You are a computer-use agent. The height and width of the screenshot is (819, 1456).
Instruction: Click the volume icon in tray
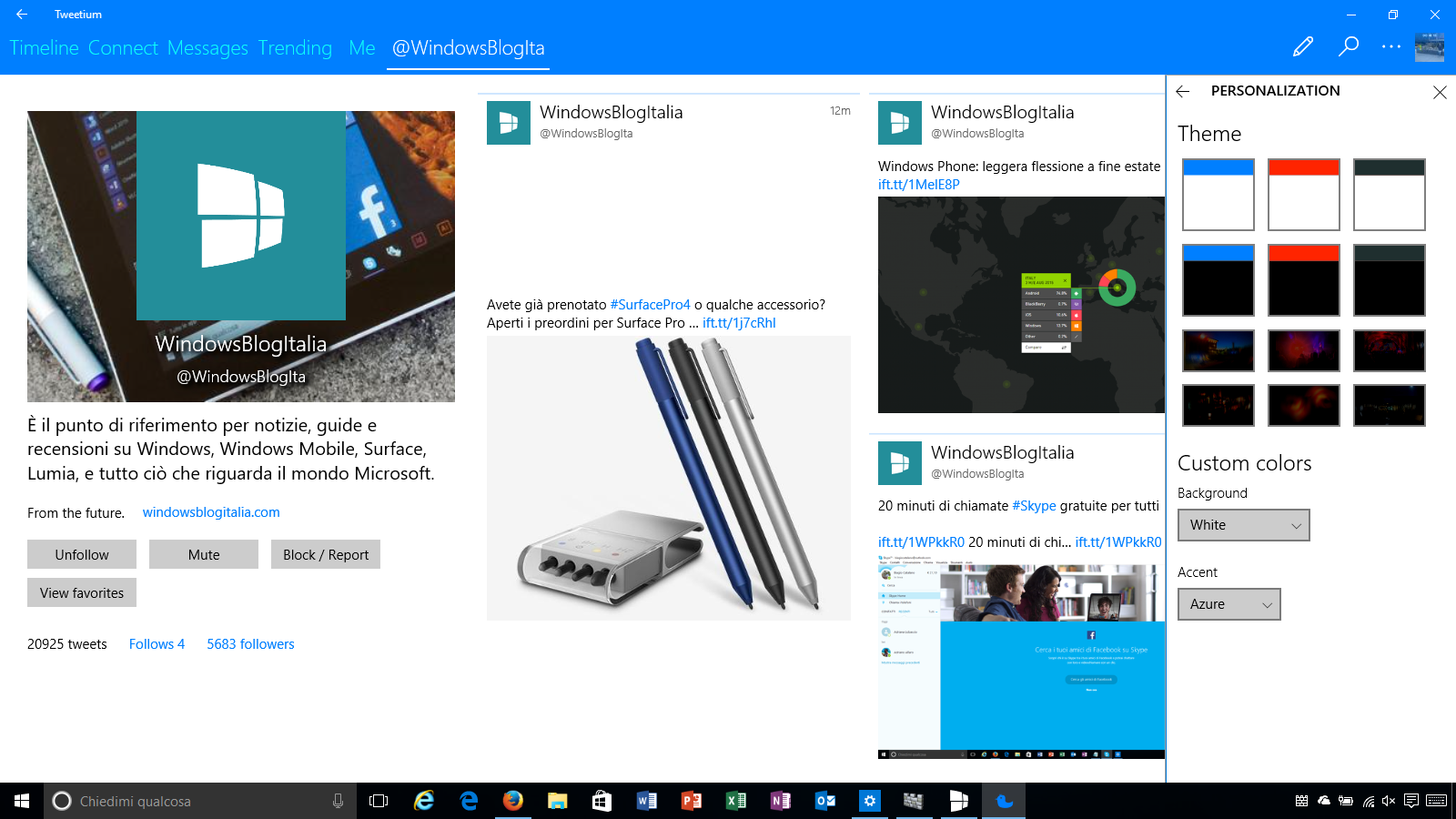pos(1389,801)
